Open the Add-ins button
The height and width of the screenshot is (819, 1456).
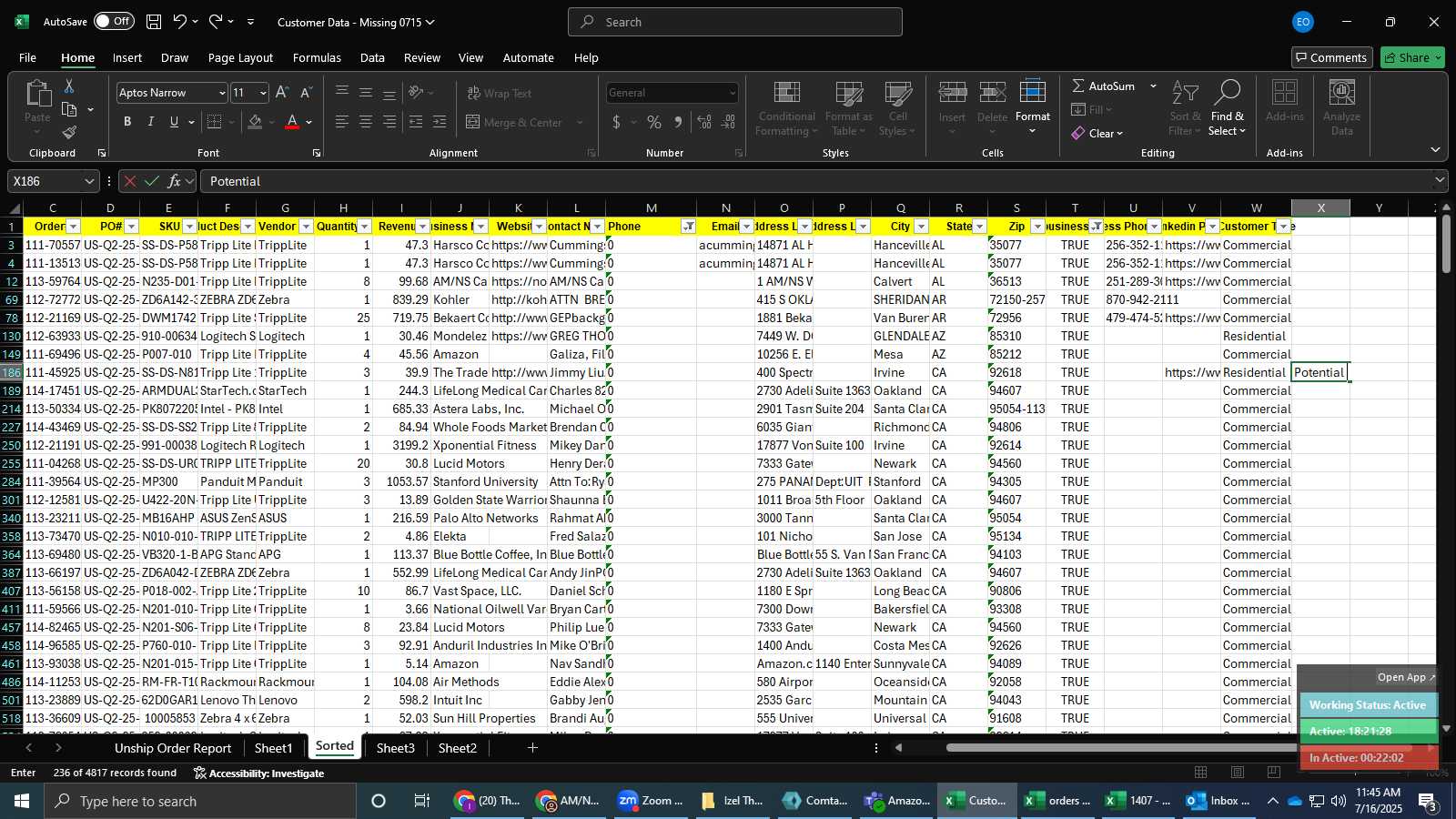point(1285,100)
